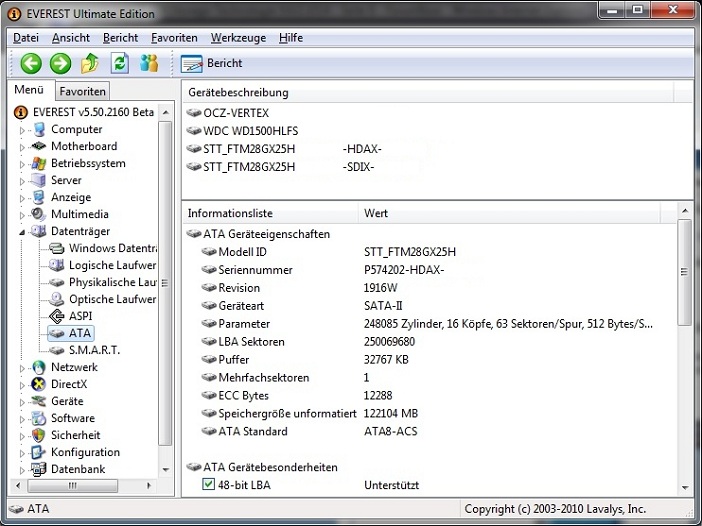
Task: Select the Netzwerk globe icon
Action: pos(39,368)
